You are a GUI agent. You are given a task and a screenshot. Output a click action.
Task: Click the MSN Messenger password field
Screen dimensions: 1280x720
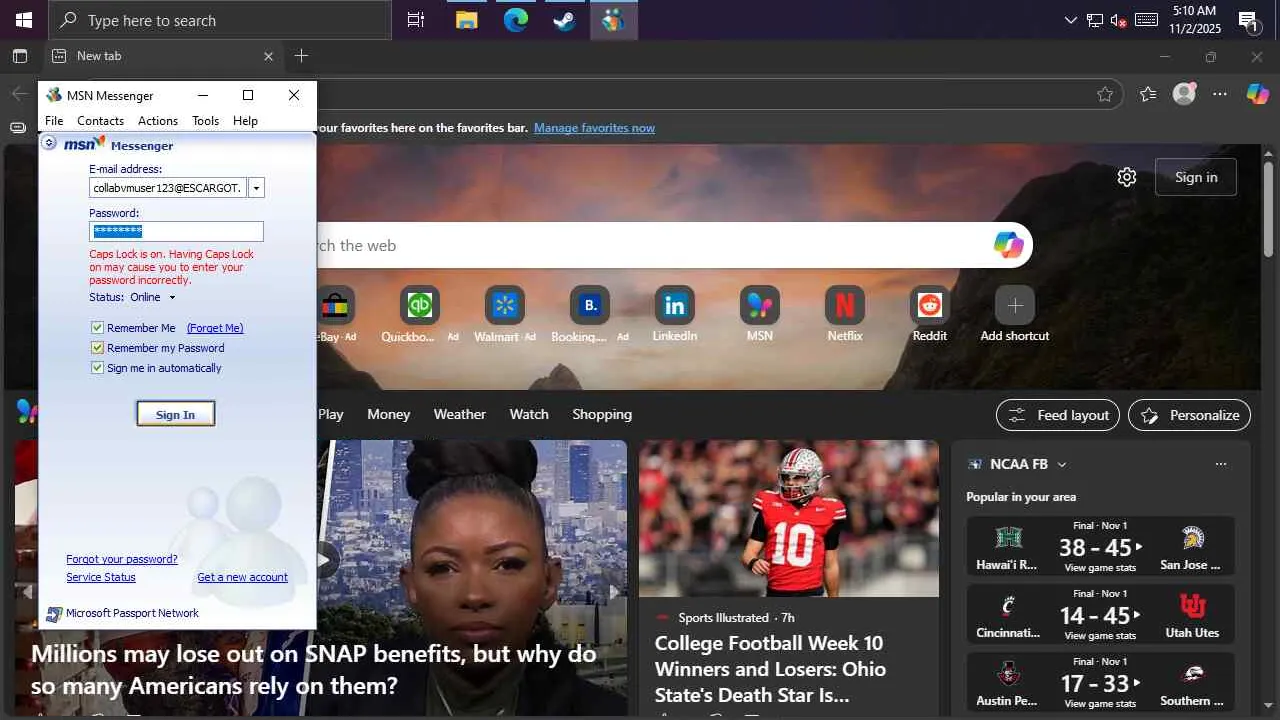(x=176, y=231)
